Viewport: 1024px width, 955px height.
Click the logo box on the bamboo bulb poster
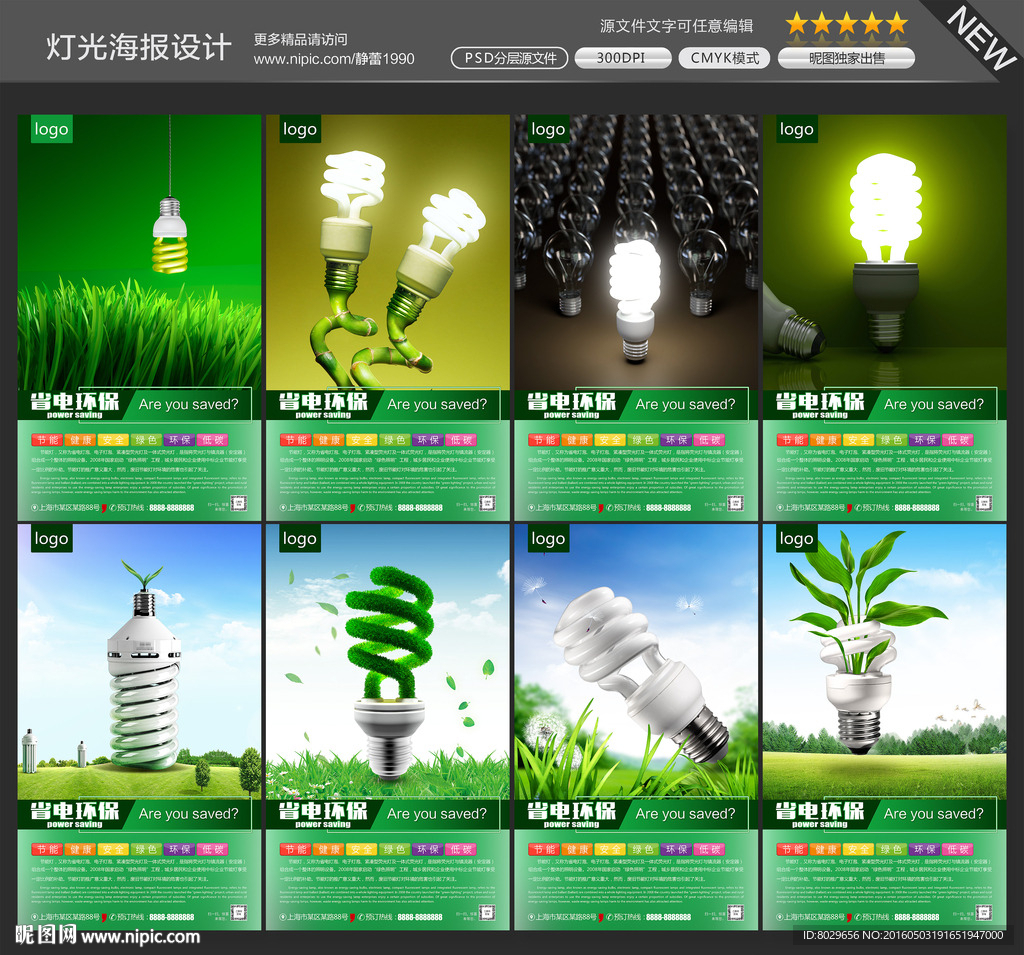point(299,130)
